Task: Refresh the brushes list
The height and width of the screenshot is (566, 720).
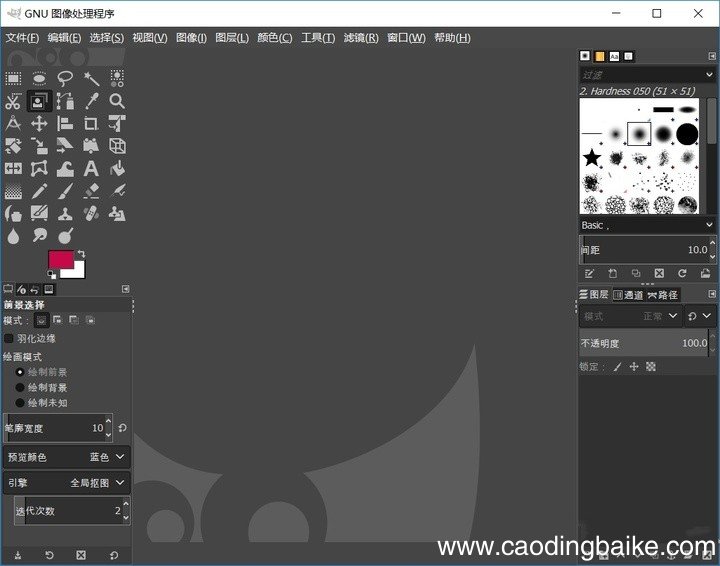Action: pos(682,274)
